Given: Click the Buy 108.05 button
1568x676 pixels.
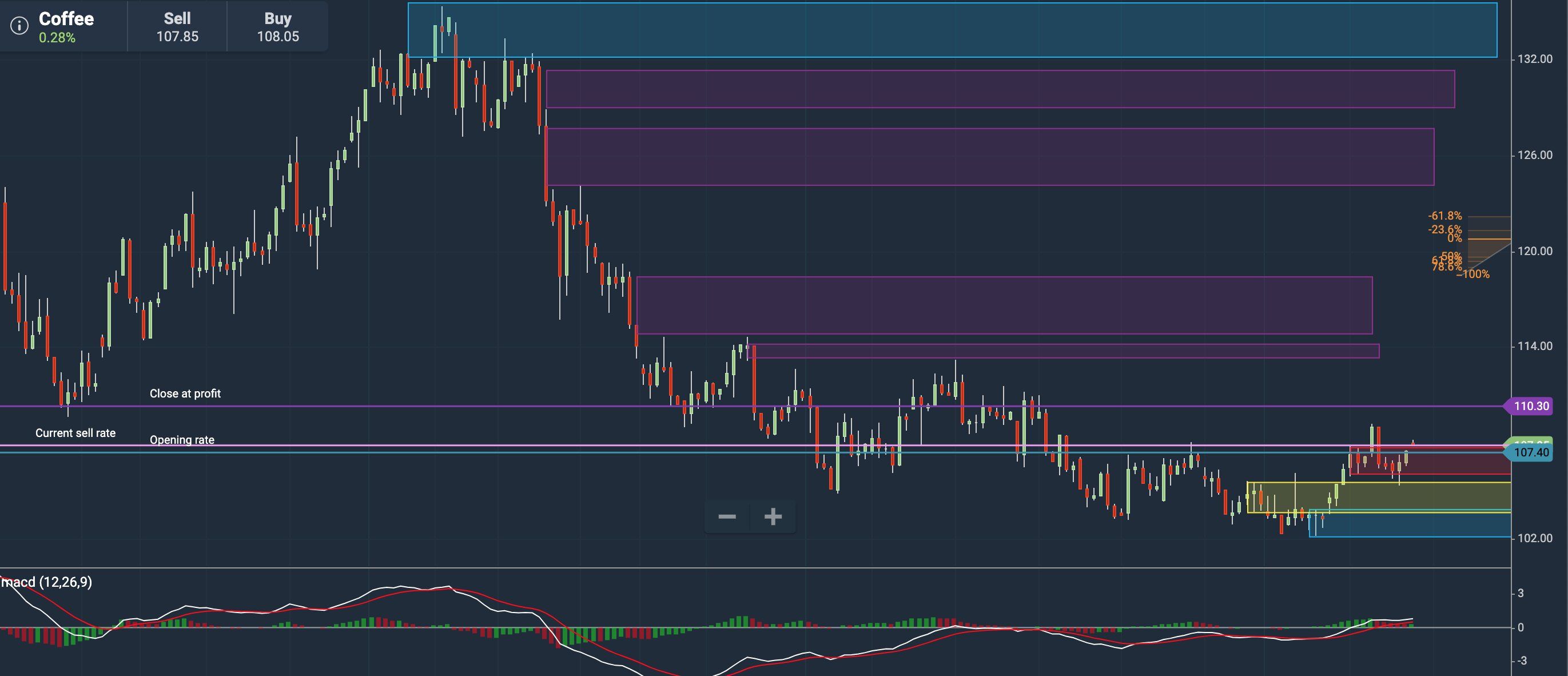Looking at the screenshot, I should (x=277, y=27).
